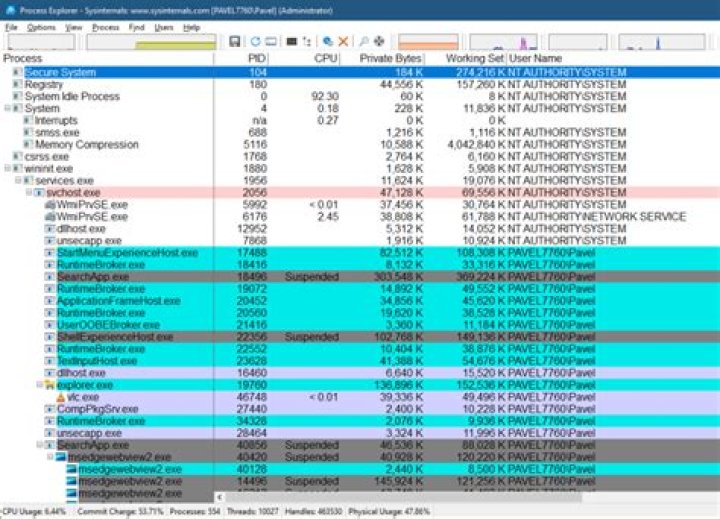This screenshot has height=519, width=720.
Task: Sort by the User Name column header
Action: (613, 58)
